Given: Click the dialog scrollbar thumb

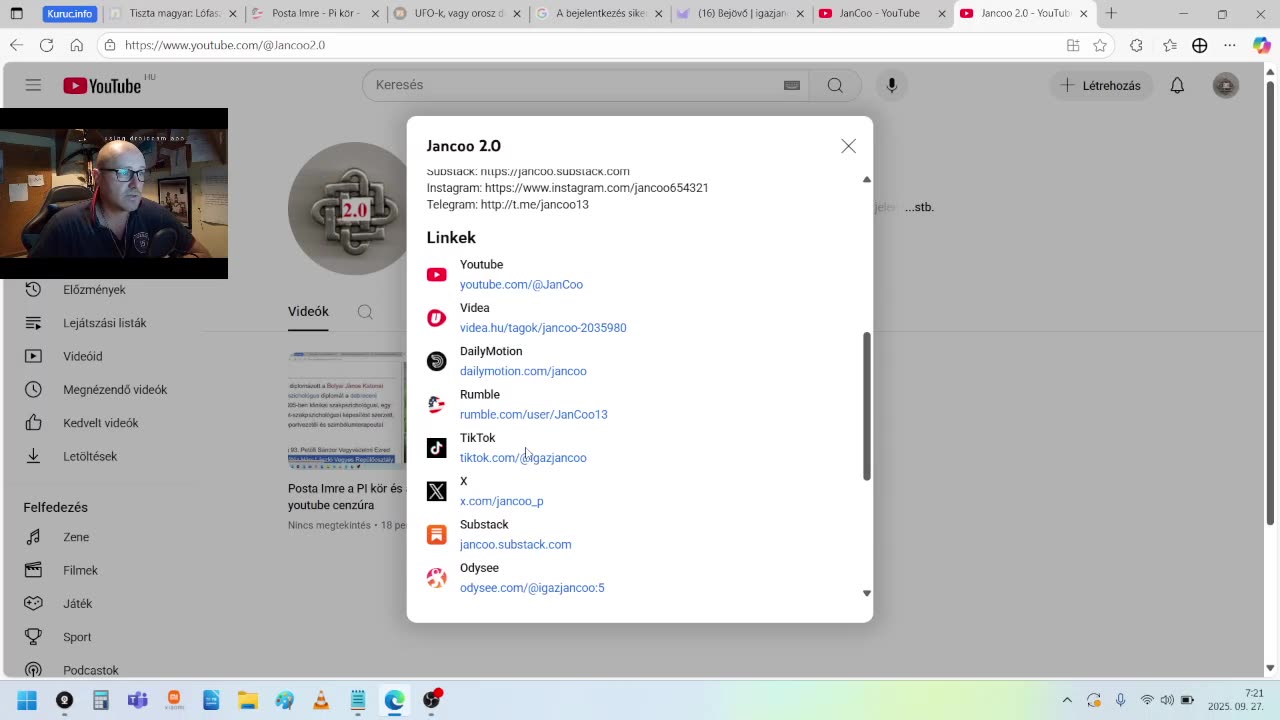Looking at the screenshot, I should coord(867,406).
